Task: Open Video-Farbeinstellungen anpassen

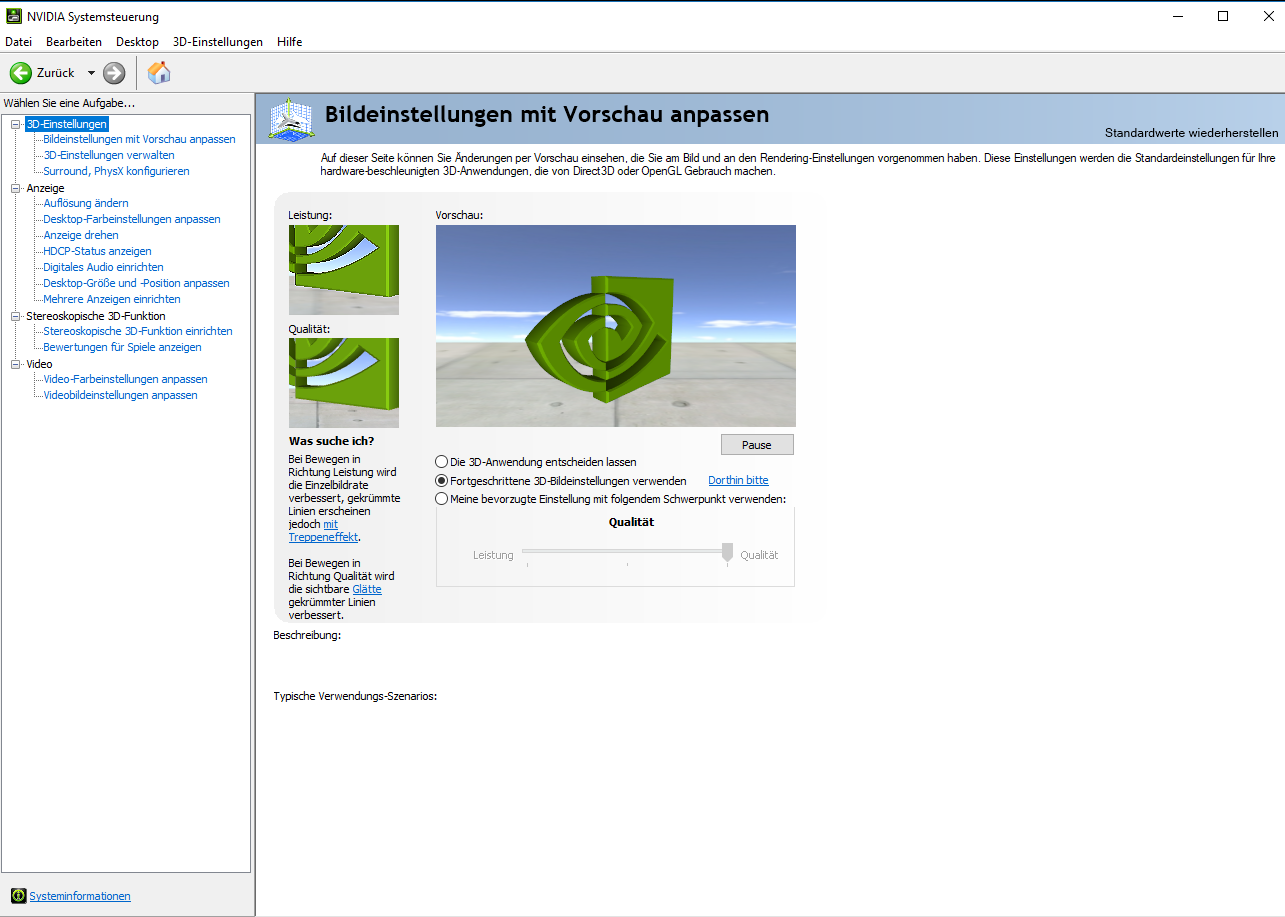Action: [x=125, y=379]
